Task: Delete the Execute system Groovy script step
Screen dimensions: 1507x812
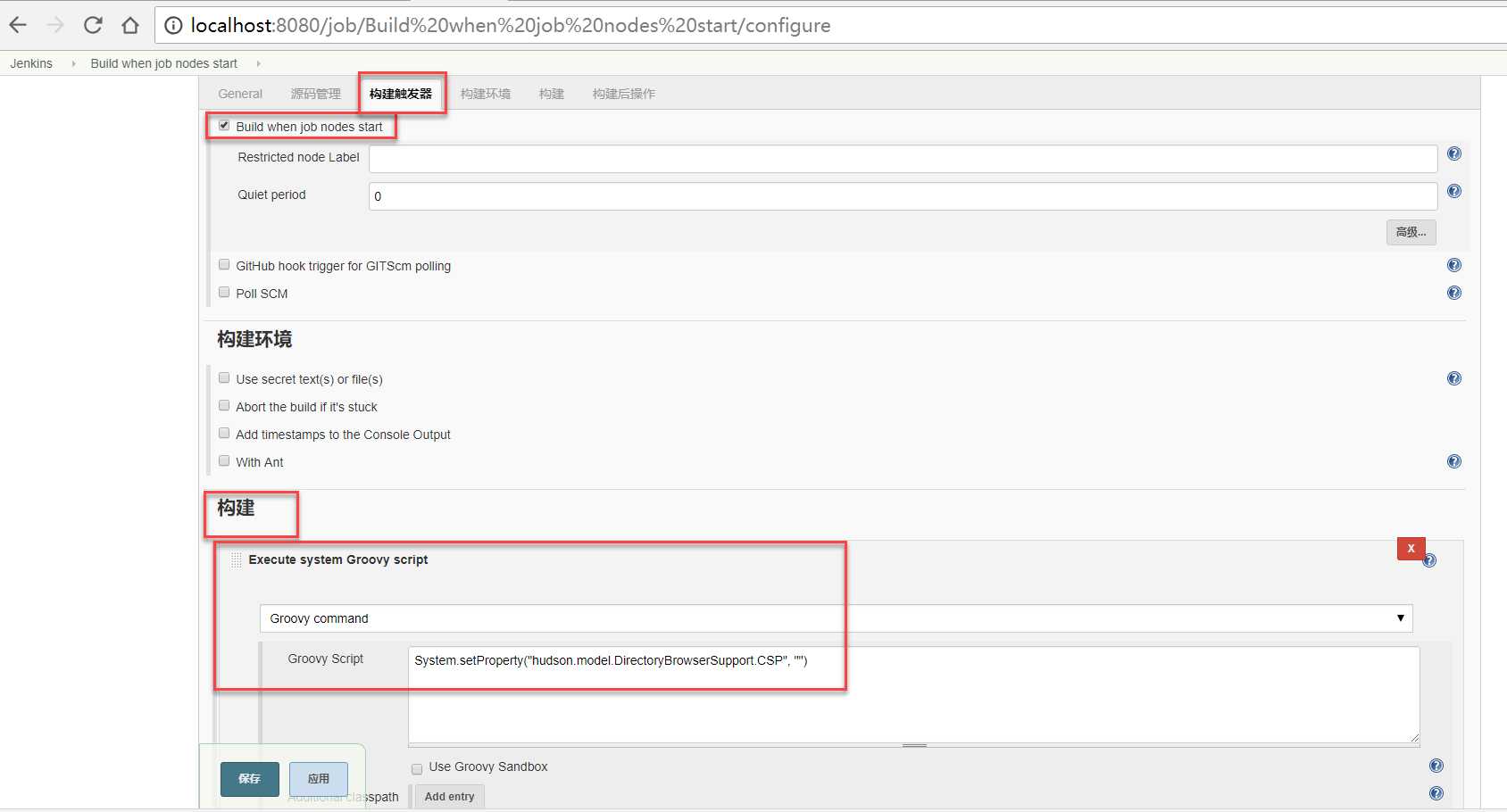Action: pos(1411,549)
